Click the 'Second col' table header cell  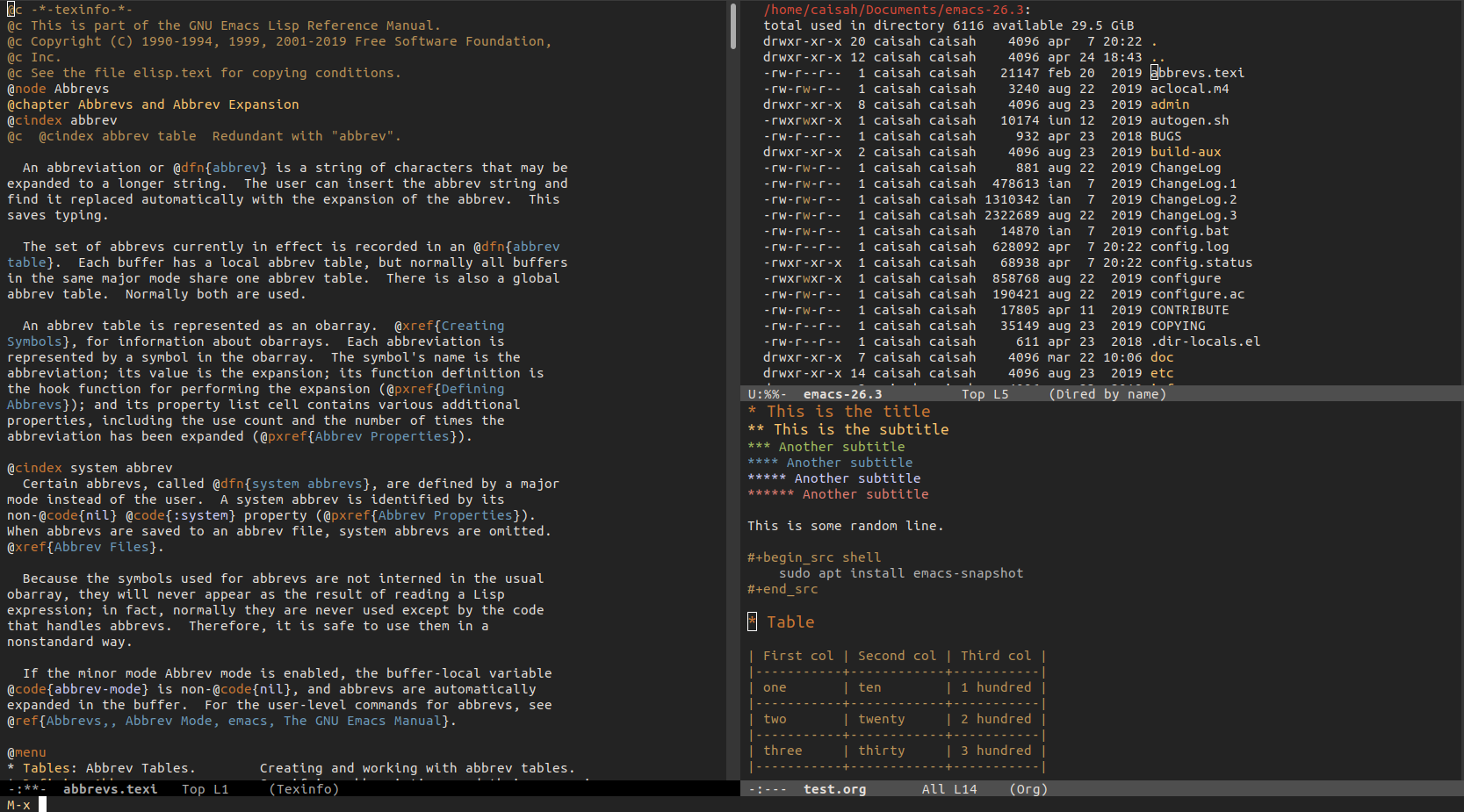tap(897, 656)
